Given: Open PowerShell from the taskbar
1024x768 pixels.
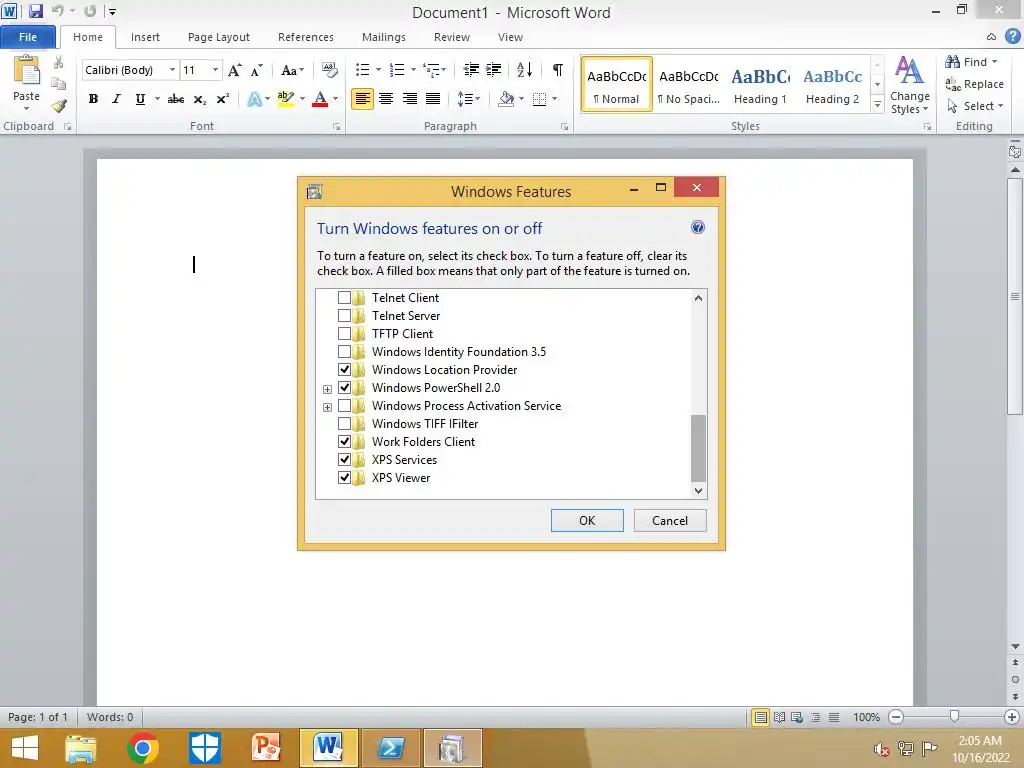Looking at the screenshot, I should pyautogui.click(x=391, y=748).
